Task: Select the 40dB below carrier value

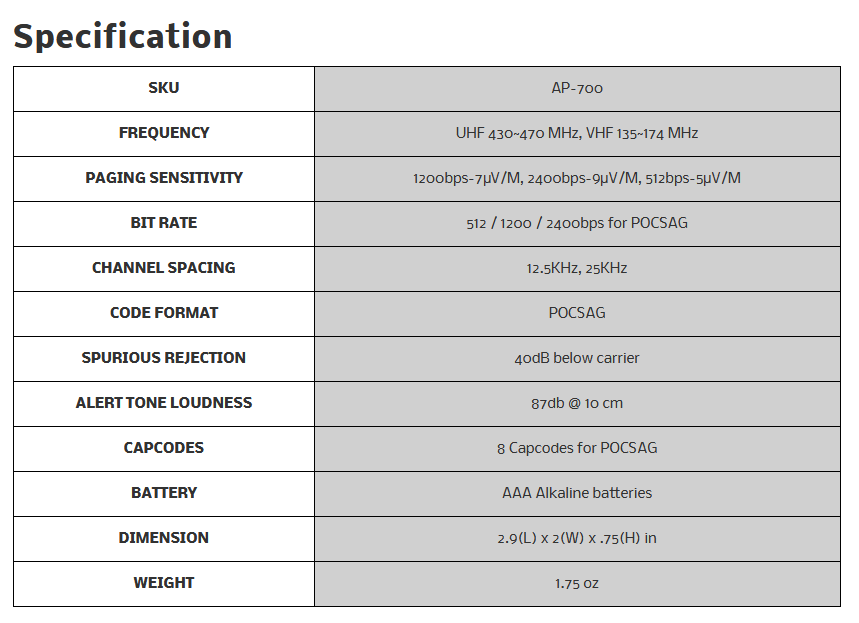Action: [x=577, y=358]
